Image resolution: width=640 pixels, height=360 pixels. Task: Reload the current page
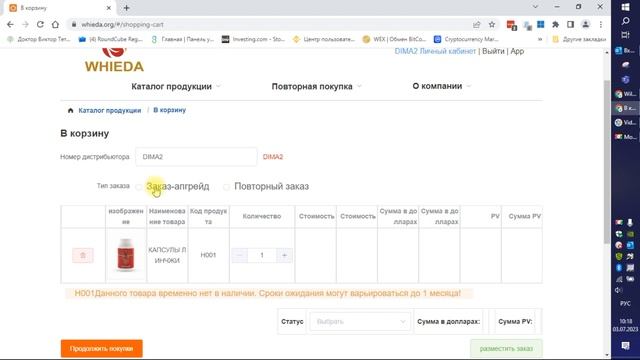click(x=40, y=24)
